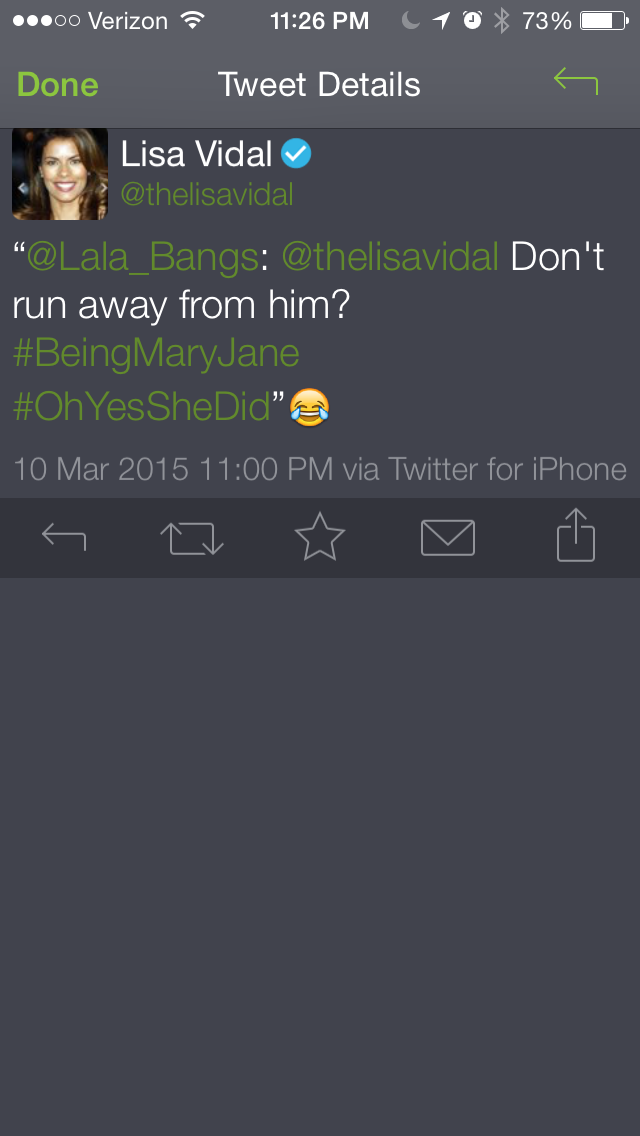Favorite the tweet with star icon
Image resolution: width=640 pixels, height=1136 pixels.
(x=320, y=535)
